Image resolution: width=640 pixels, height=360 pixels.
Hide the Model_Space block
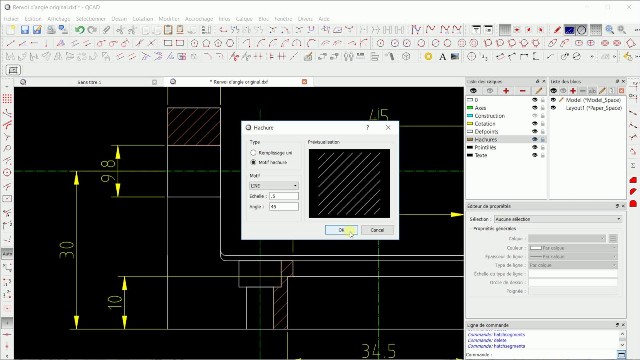pyautogui.click(x=553, y=100)
